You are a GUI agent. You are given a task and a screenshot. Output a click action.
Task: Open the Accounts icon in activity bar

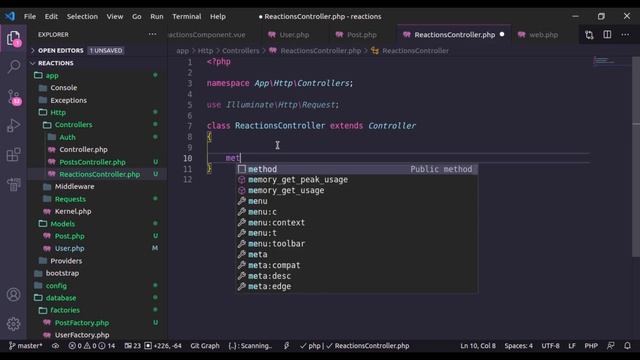pyautogui.click(x=13, y=295)
